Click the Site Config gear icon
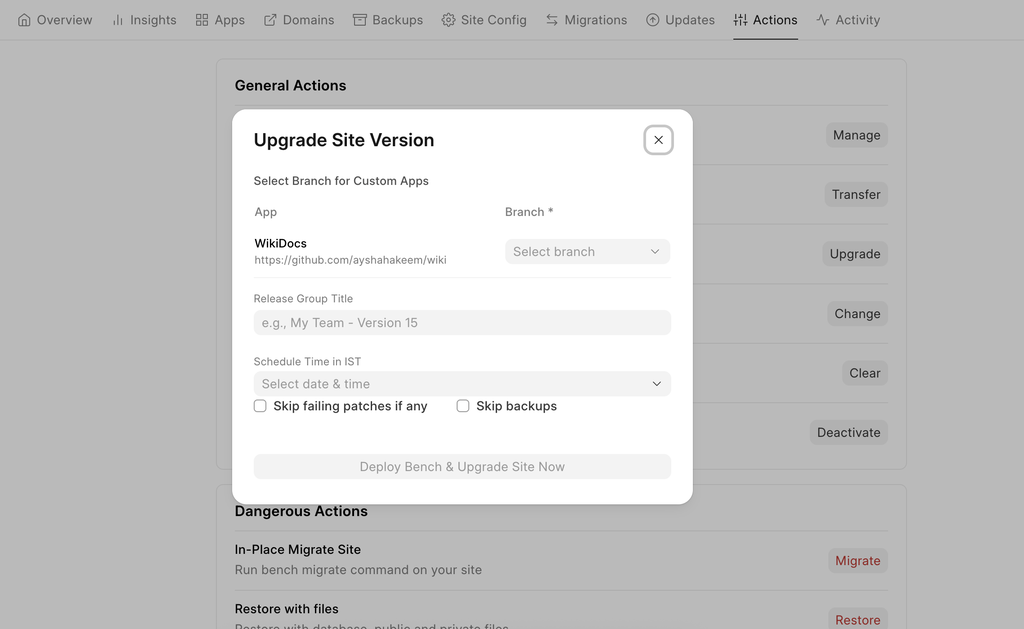1024x629 pixels. pos(448,20)
